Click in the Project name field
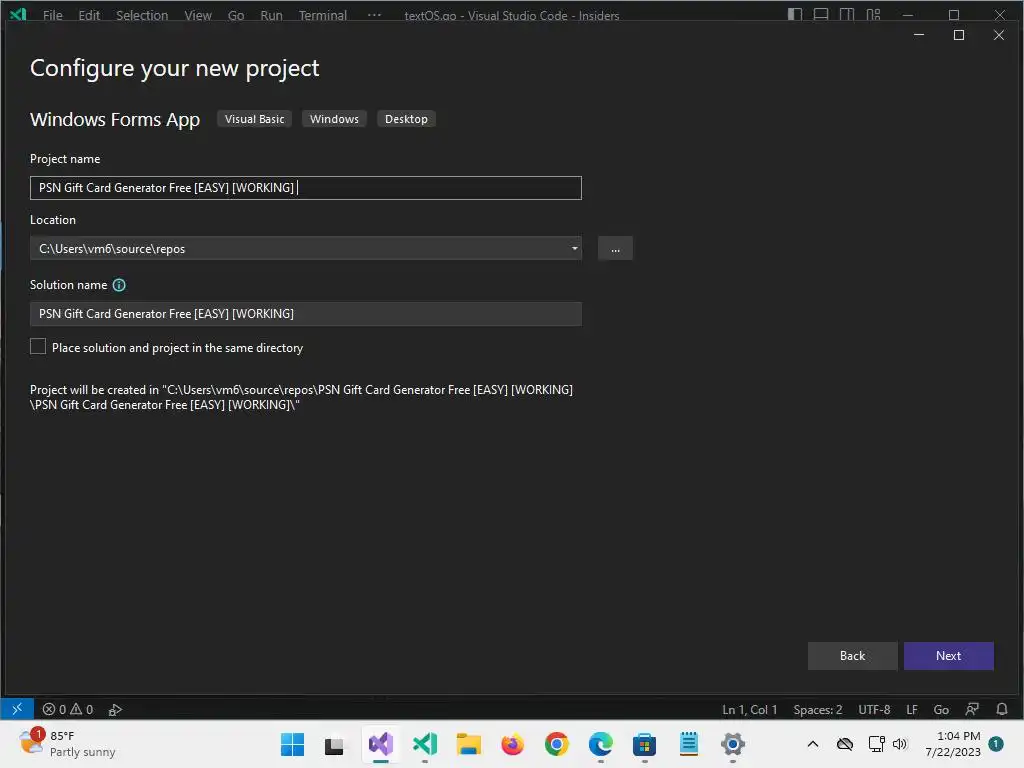Screen dimensions: 1024x768 306,188
